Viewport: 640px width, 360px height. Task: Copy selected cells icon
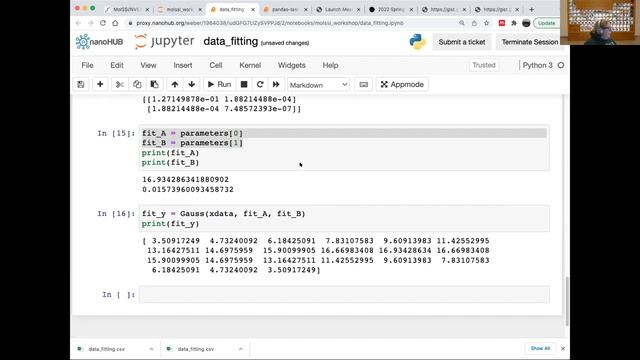[x=137, y=84]
